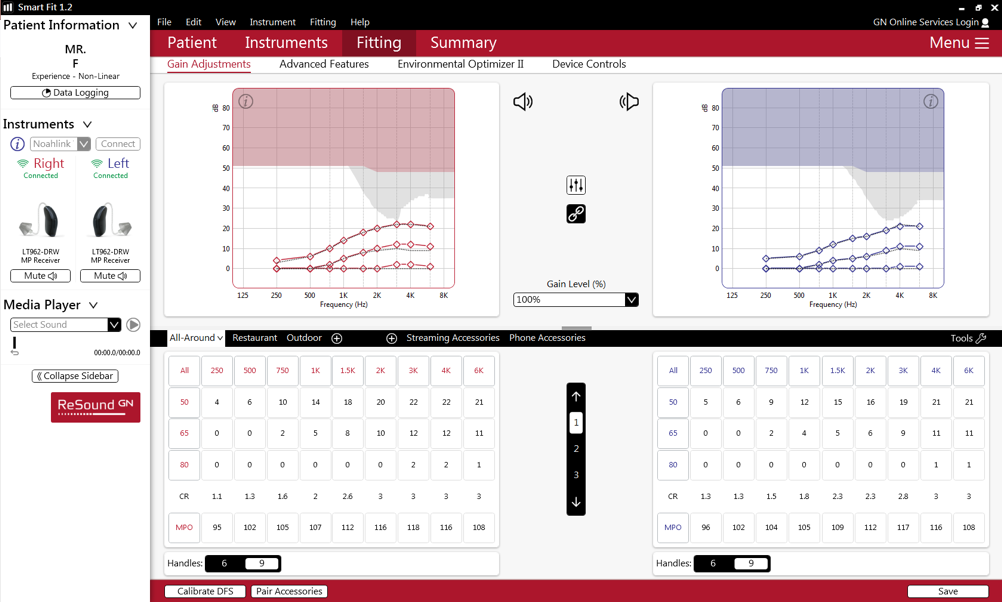This screenshot has width=1002, height=602.
Task: Click the right ear graph info icon
Action: click(246, 102)
